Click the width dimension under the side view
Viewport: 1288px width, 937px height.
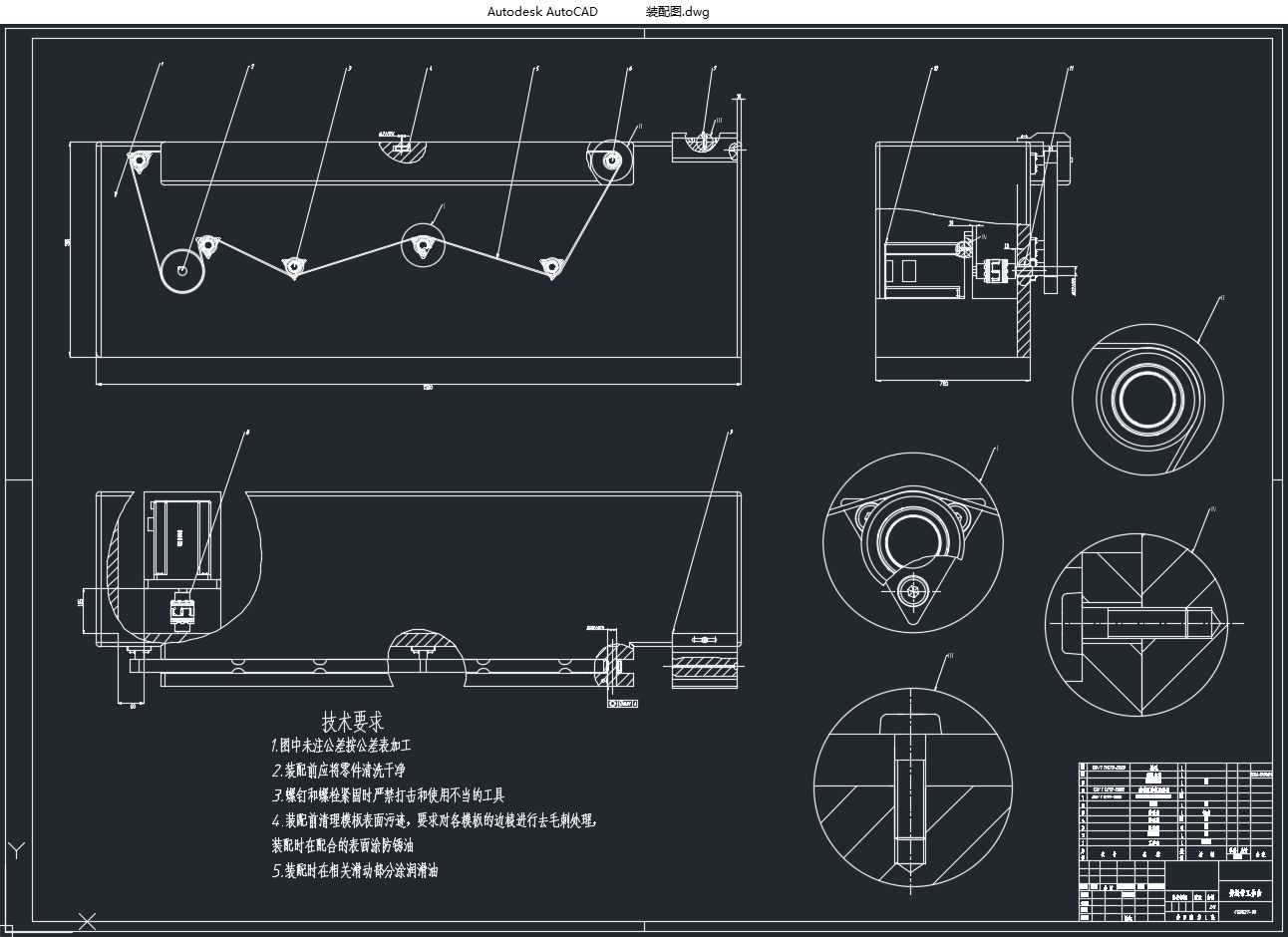943,383
